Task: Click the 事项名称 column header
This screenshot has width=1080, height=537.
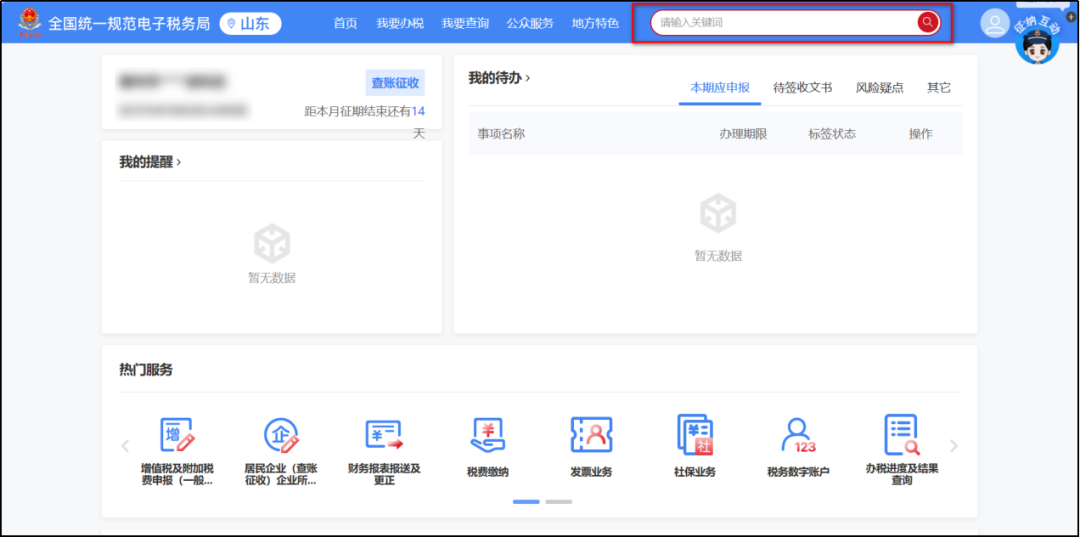Action: (x=501, y=134)
